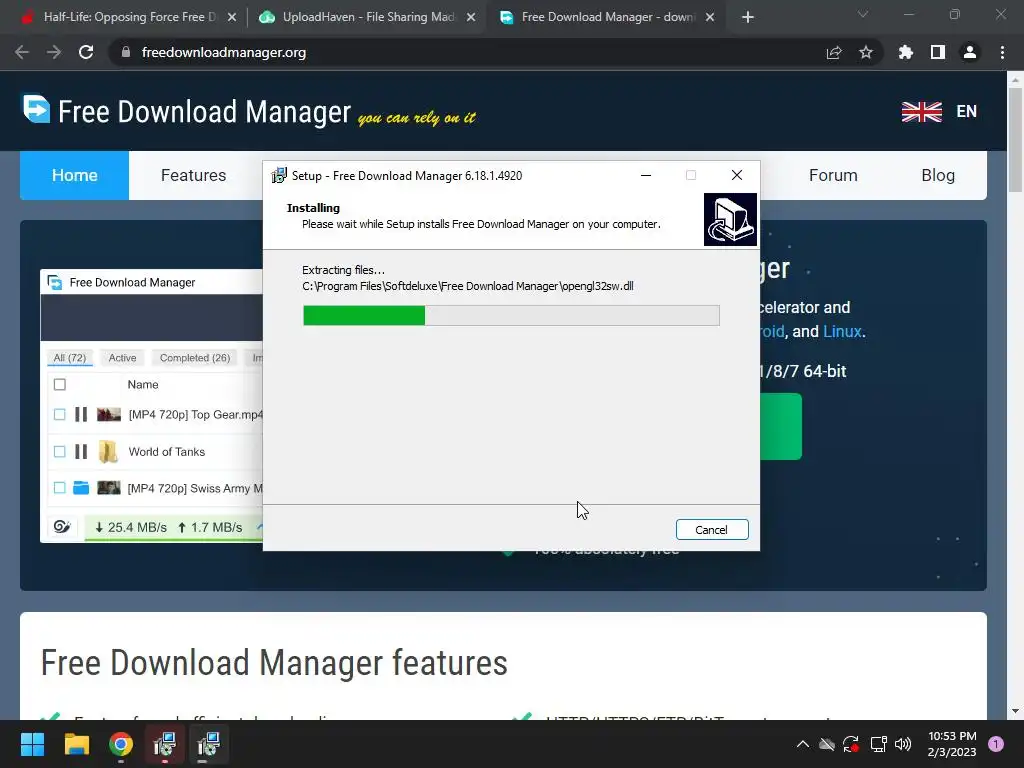Show hidden system tray icons

coord(803,744)
